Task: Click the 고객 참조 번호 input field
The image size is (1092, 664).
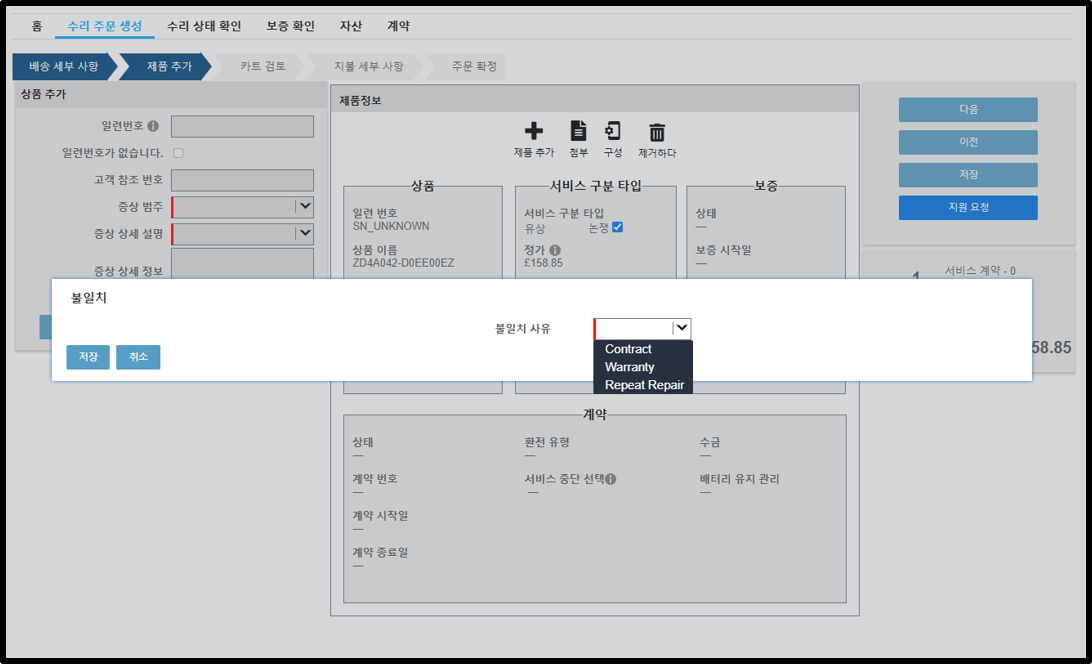Action: [242, 180]
